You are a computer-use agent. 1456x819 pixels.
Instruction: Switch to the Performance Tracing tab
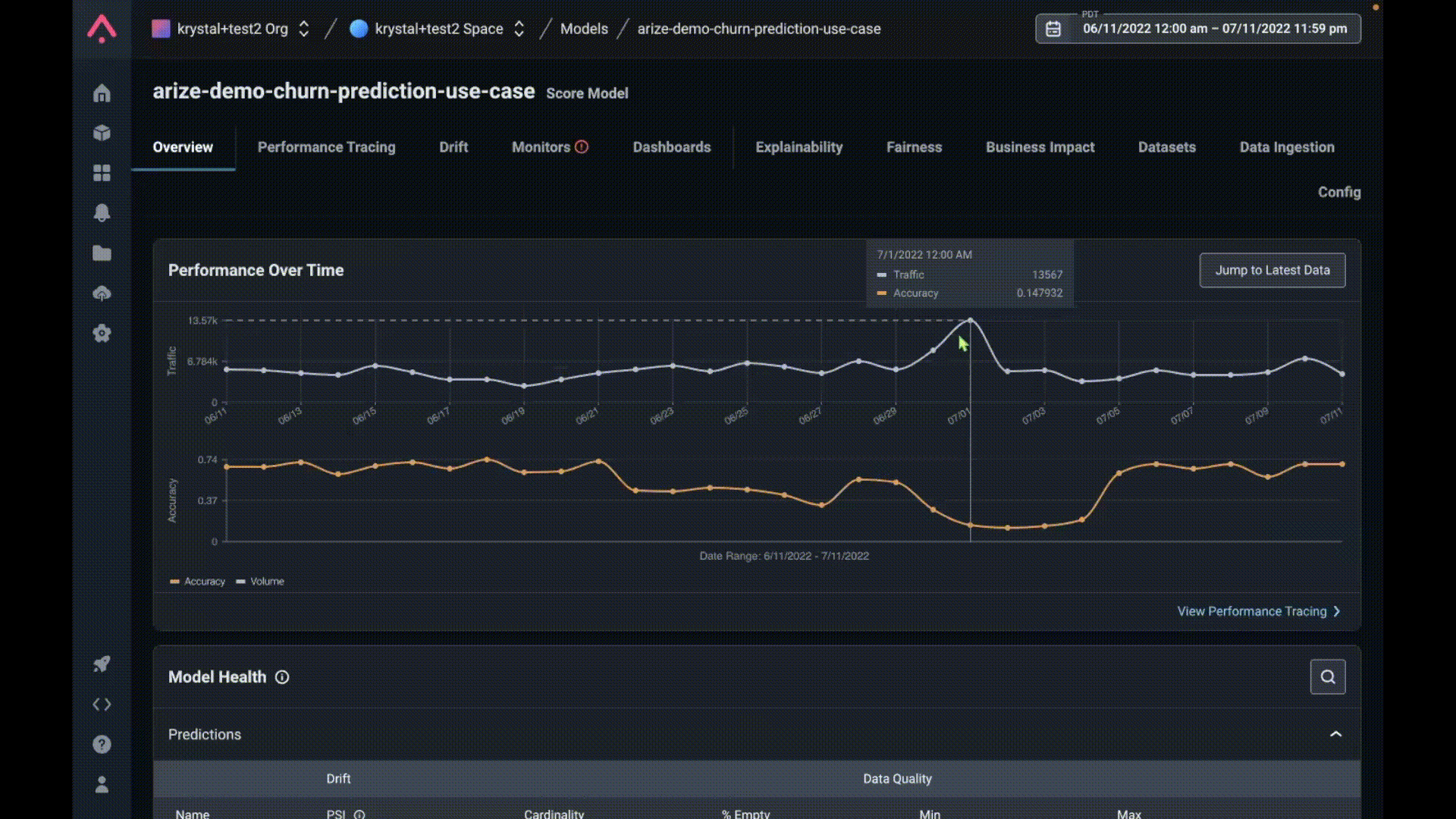click(326, 147)
